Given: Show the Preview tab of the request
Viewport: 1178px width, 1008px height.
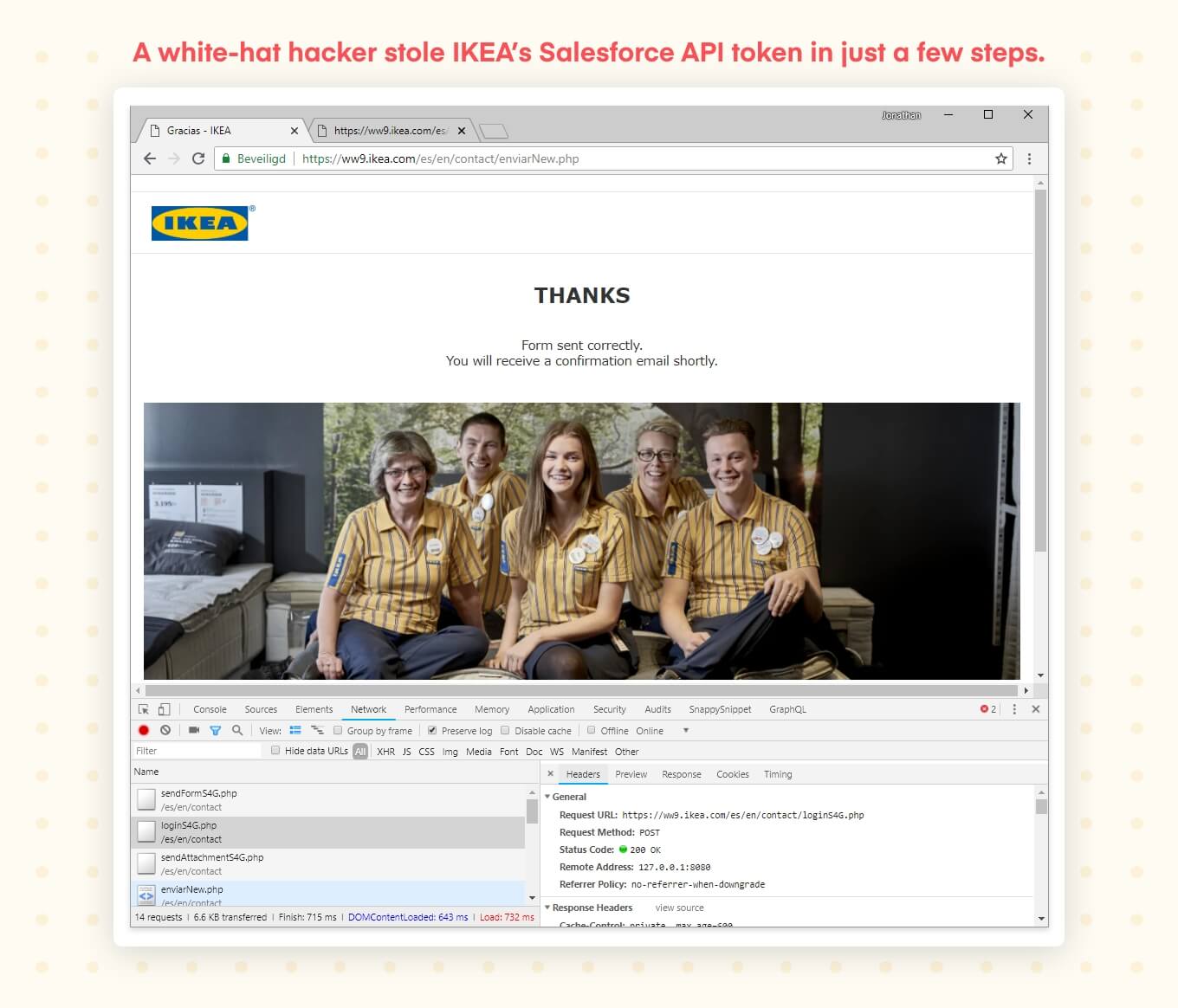Looking at the screenshot, I should [631, 774].
